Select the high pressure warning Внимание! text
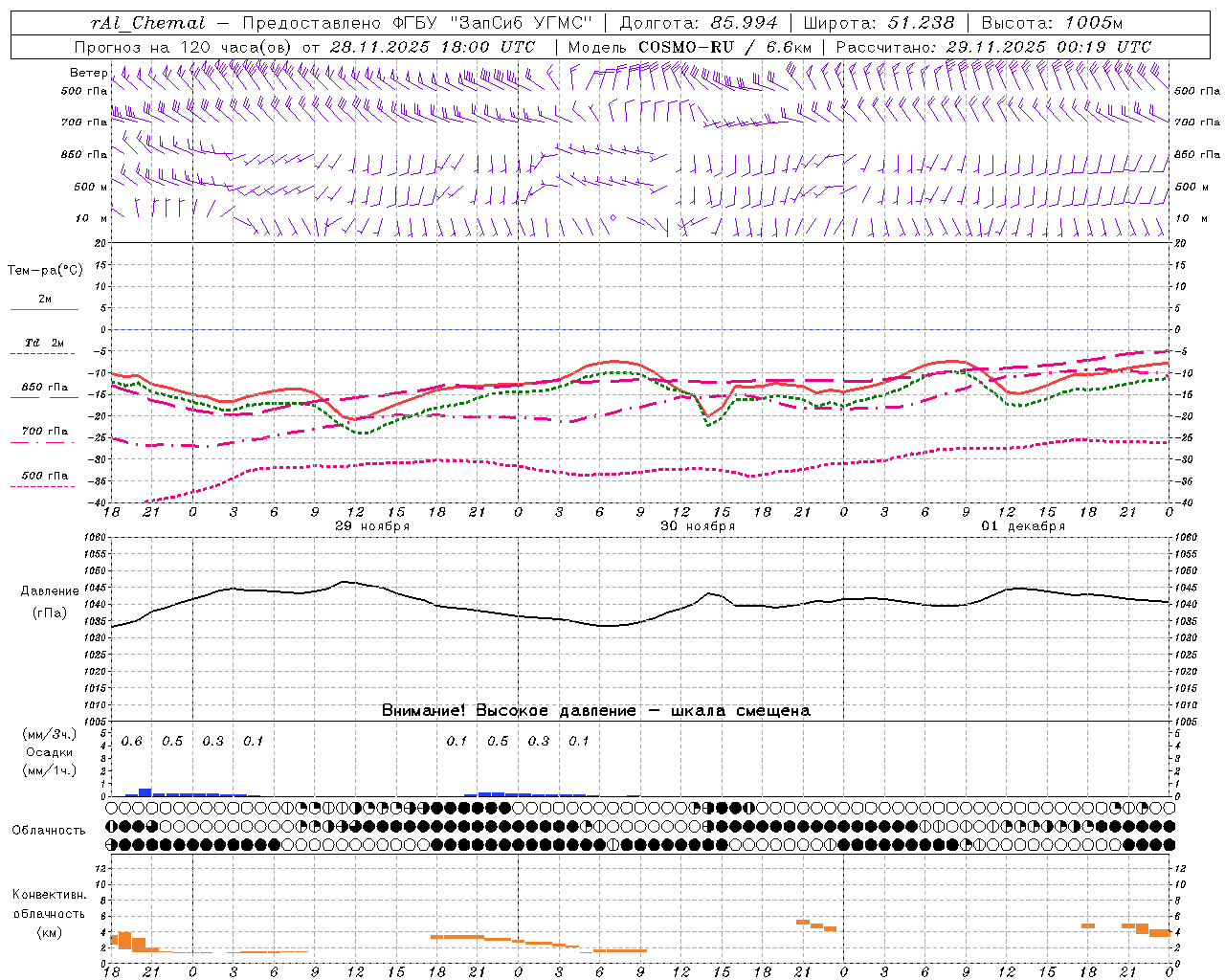Viewport: 1225px width, 980px height. 595,710
